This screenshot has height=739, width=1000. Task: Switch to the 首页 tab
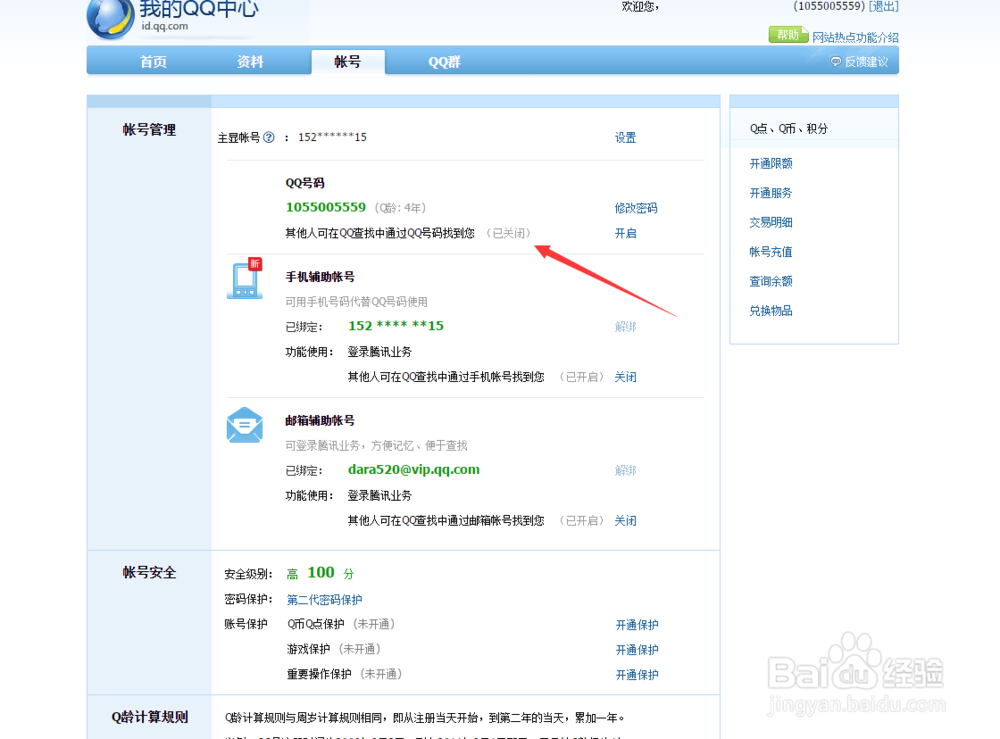153,62
